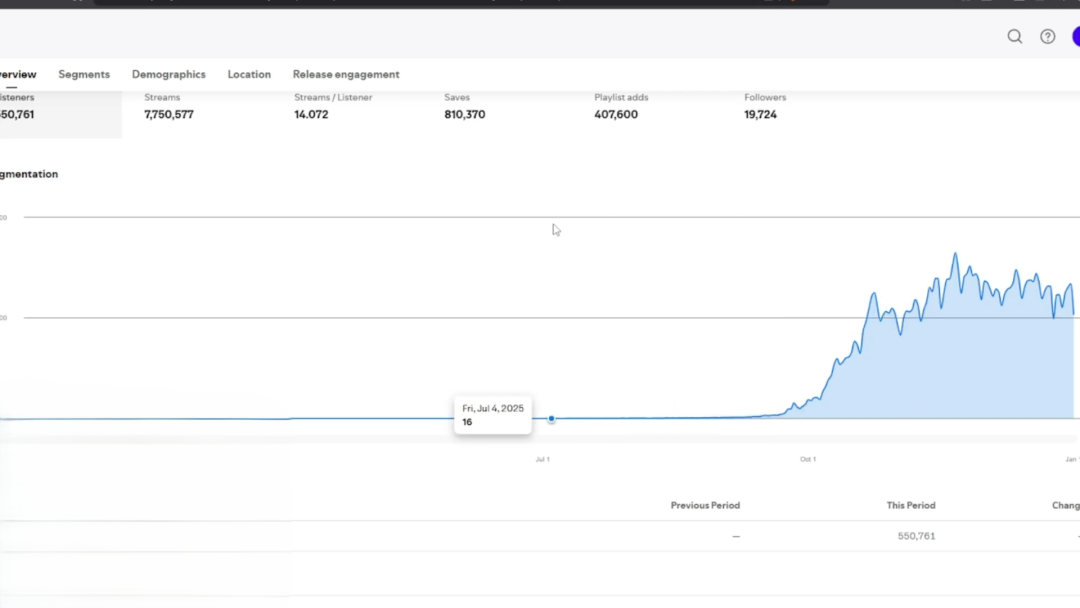Switch to the Segments tab
The image size is (1080, 608).
[84, 75]
